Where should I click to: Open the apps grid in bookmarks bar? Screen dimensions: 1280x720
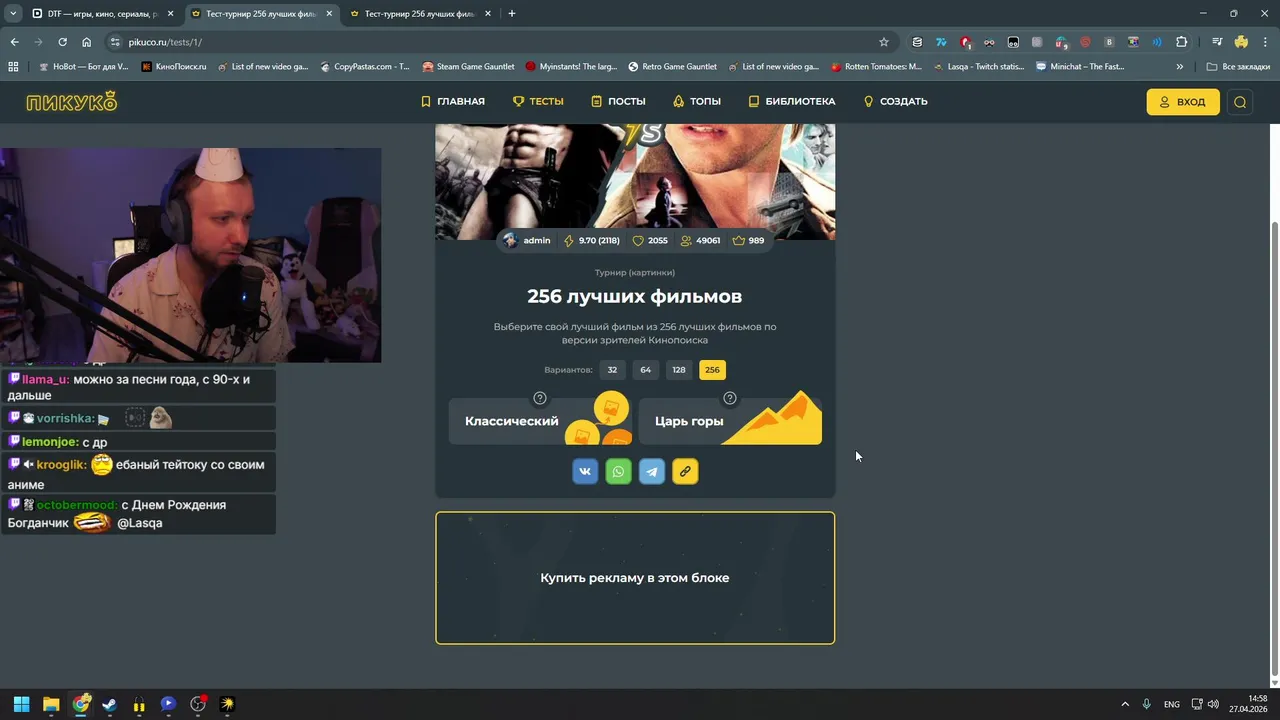coord(13,67)
